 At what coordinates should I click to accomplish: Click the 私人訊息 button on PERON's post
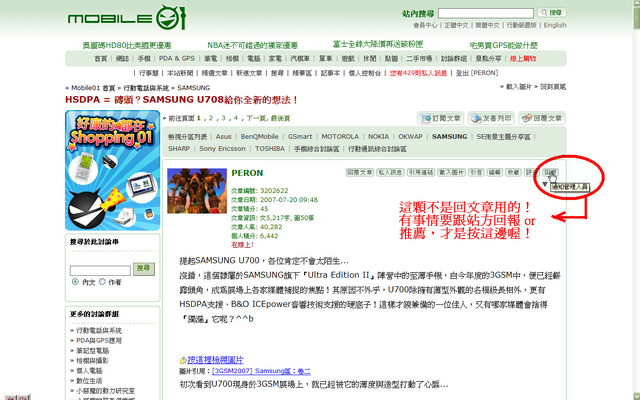(x=390, y=173)
